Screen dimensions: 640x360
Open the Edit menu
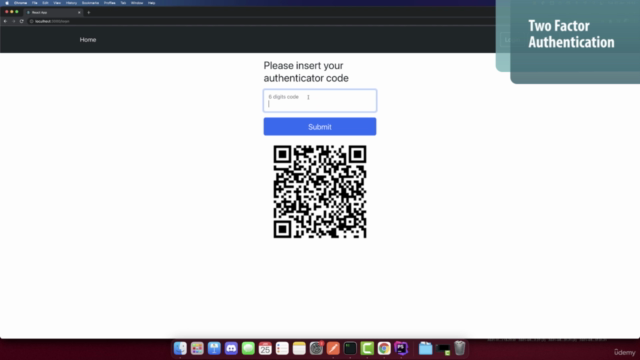pos(45,3)
